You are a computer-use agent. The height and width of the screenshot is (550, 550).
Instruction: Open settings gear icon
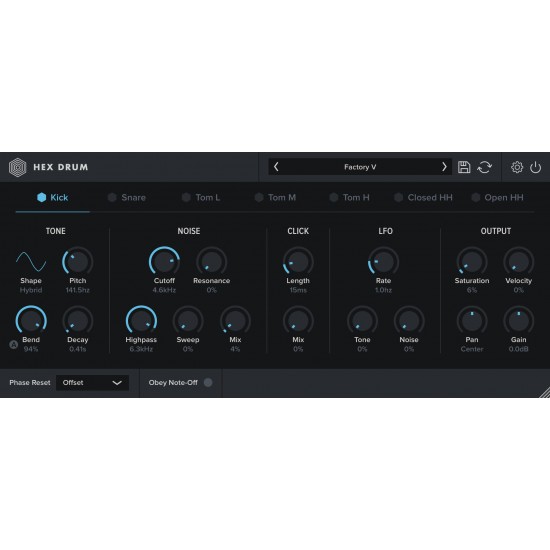(517, 167)
